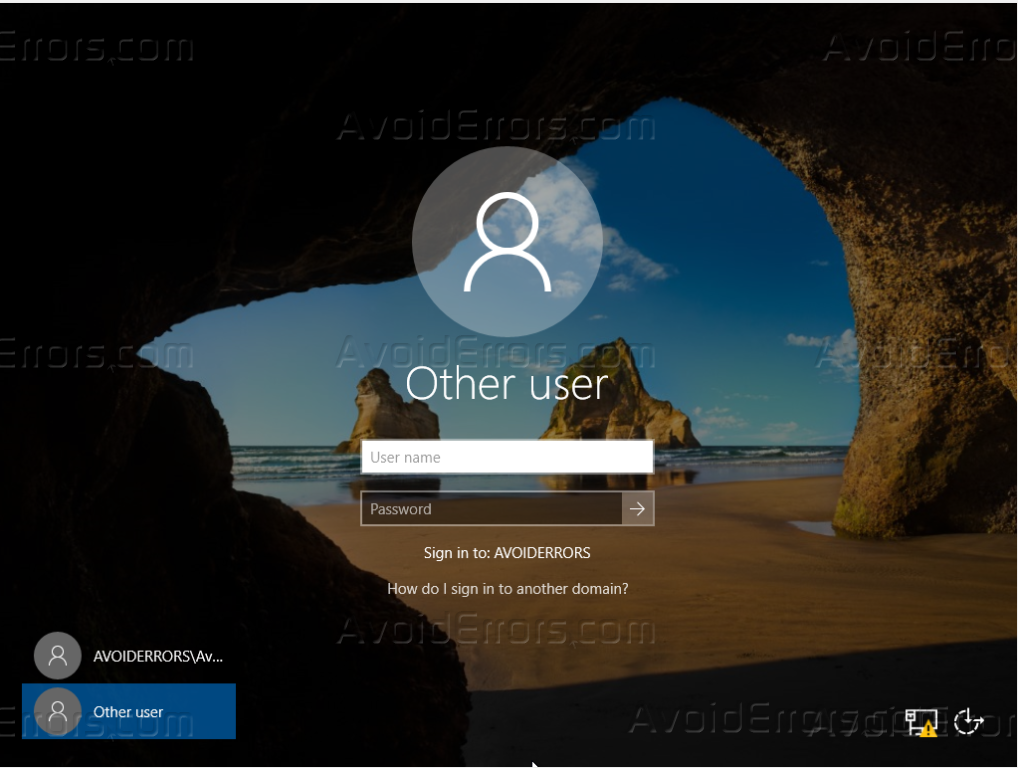The width and height of the screenshot is (1018, 768).
Task: Click the User name input field
Action: click(x=507, y=456)
